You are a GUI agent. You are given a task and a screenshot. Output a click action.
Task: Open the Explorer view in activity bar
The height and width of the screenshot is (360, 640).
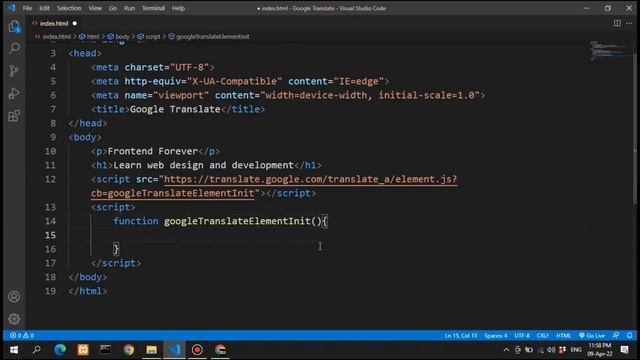point(14,27)
